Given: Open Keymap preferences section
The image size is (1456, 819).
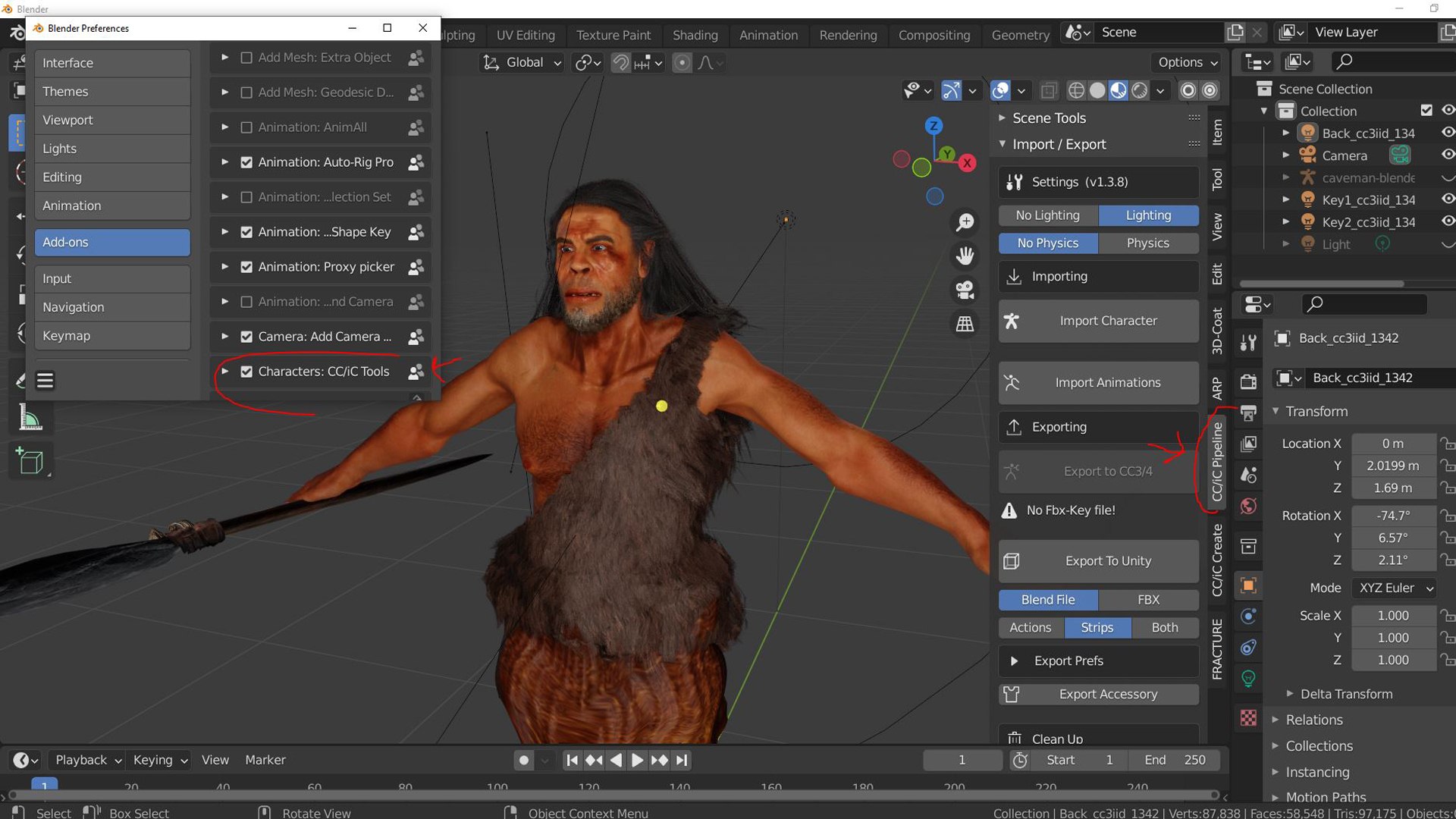Looking at the screenshot, I should [112, 336].
